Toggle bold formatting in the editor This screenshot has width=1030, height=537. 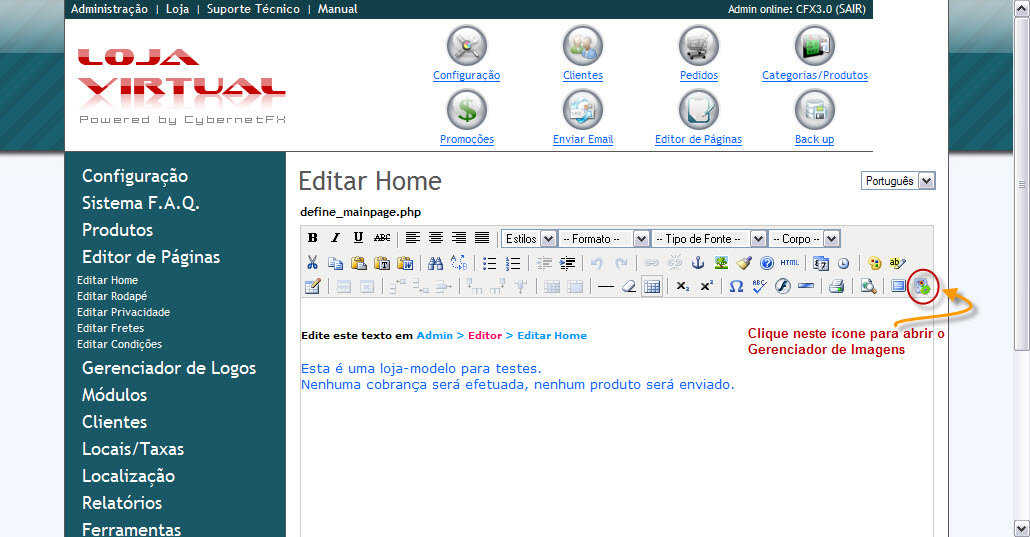(313, 238)
